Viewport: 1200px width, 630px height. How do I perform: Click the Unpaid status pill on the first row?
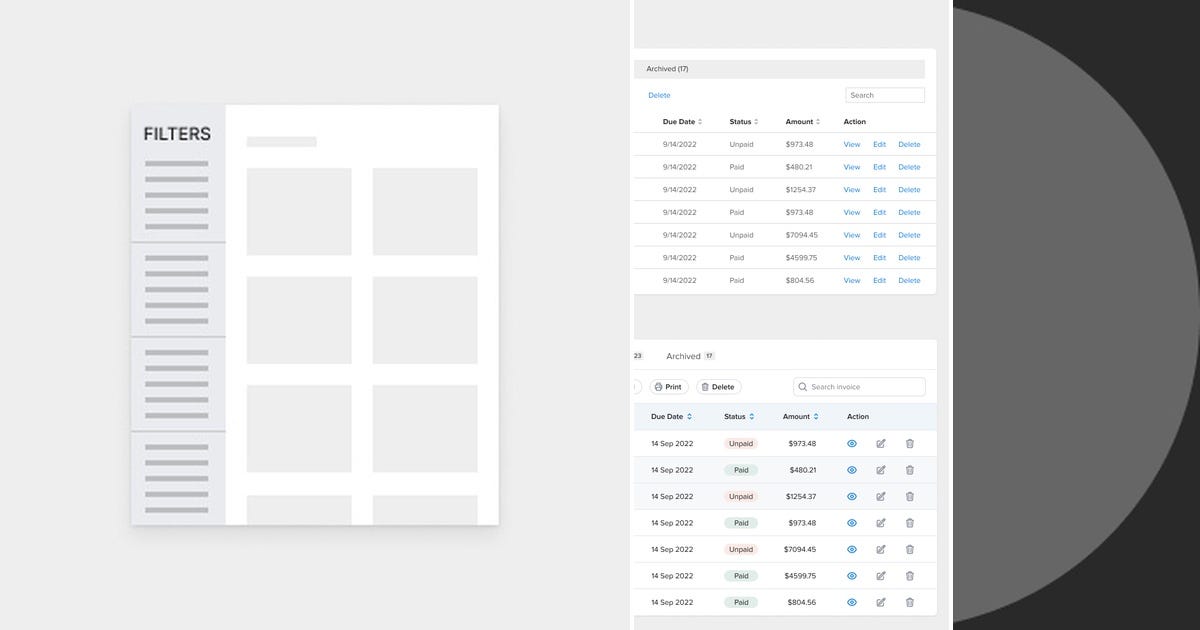click(x=740, y=443)
